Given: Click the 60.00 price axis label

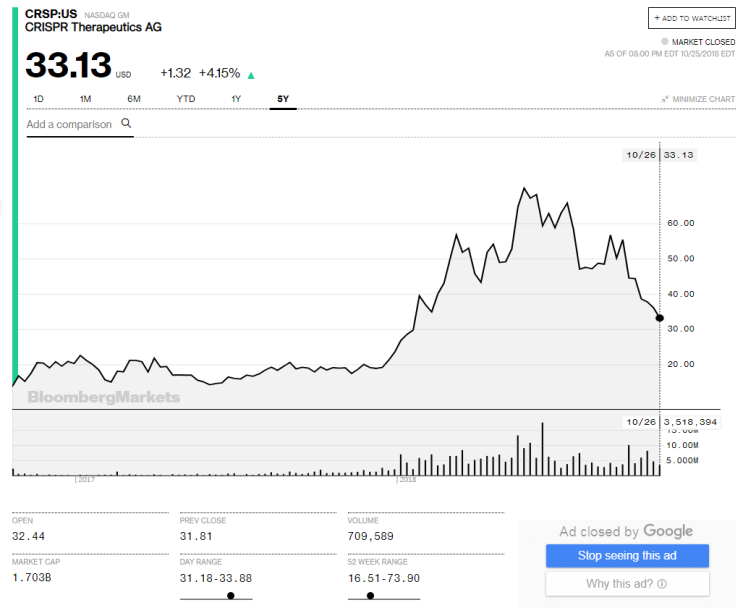Looking at the screenshot, I should (x=681, y=223).
